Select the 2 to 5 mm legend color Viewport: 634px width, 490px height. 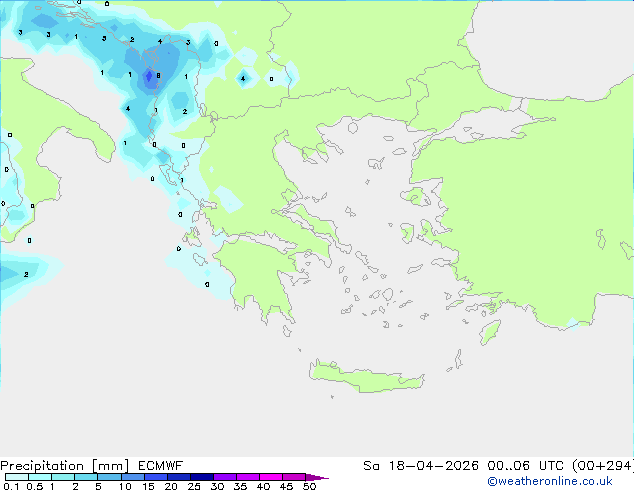pyautogui.click(x=86, y=477)
